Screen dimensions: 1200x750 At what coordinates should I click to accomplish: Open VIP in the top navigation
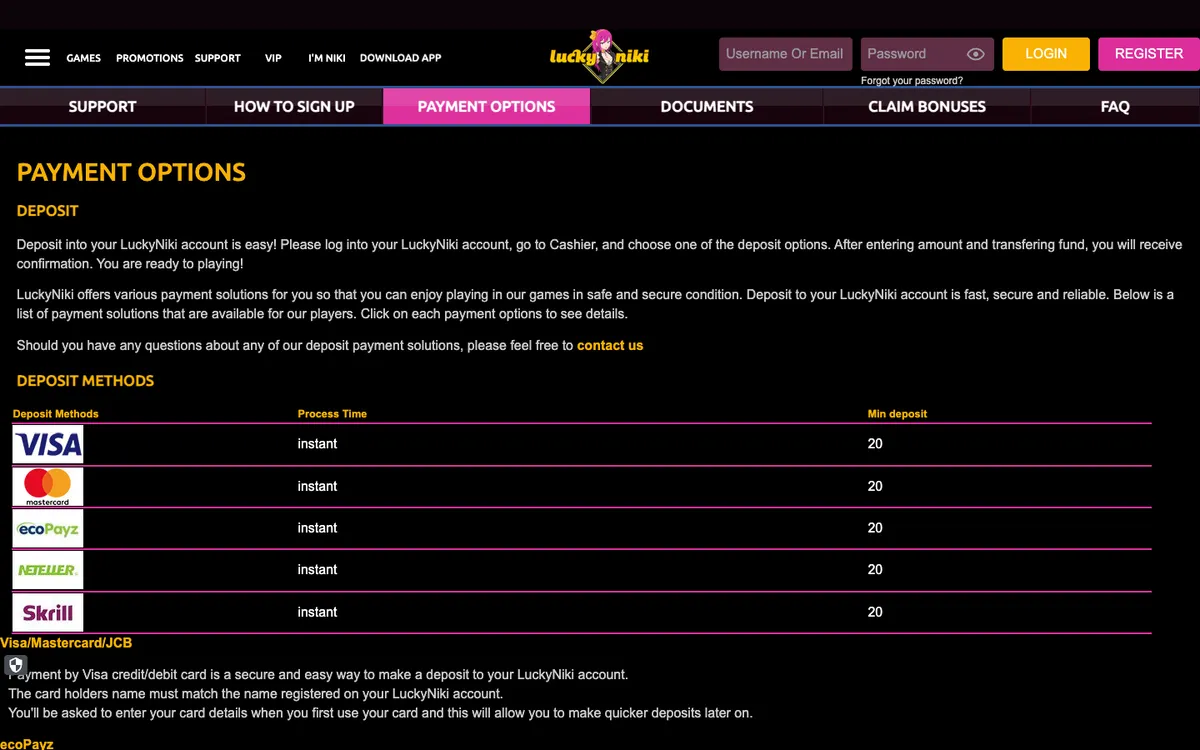(273, 58)
